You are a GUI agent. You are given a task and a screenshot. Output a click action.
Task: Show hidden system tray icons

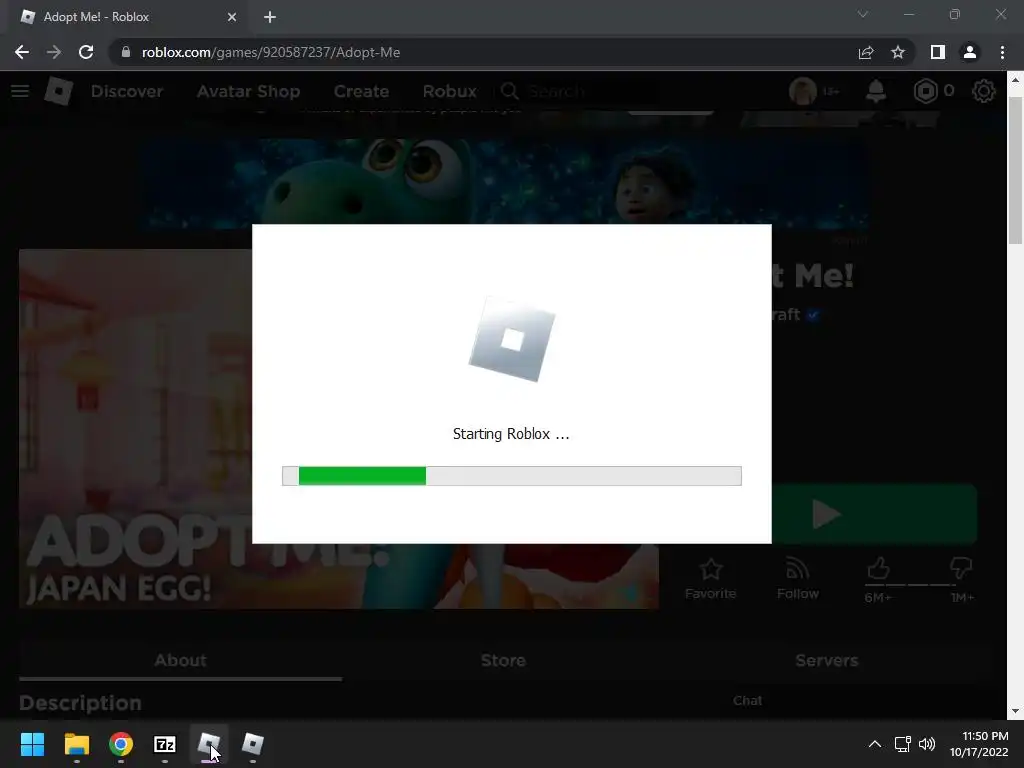point(875,744)
